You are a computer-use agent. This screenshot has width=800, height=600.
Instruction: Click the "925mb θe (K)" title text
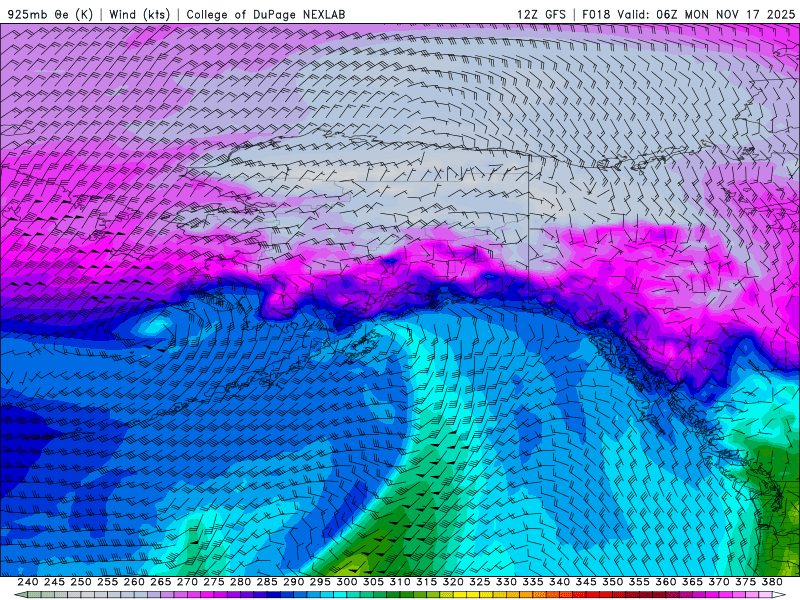(50, 14)
